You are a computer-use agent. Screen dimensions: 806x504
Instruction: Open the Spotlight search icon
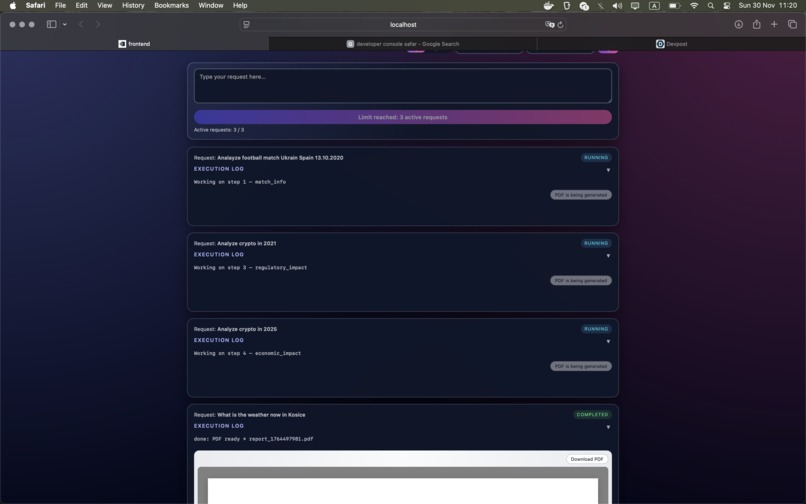tap(710, 6)
